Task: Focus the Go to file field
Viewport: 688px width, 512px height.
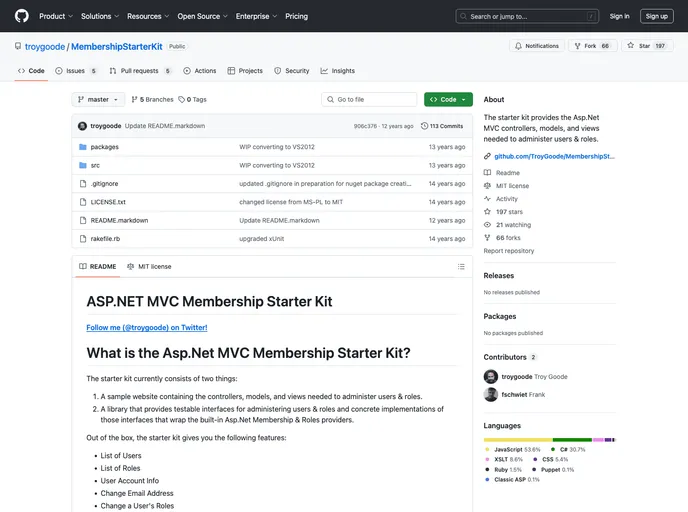Action: click(369, 100)
